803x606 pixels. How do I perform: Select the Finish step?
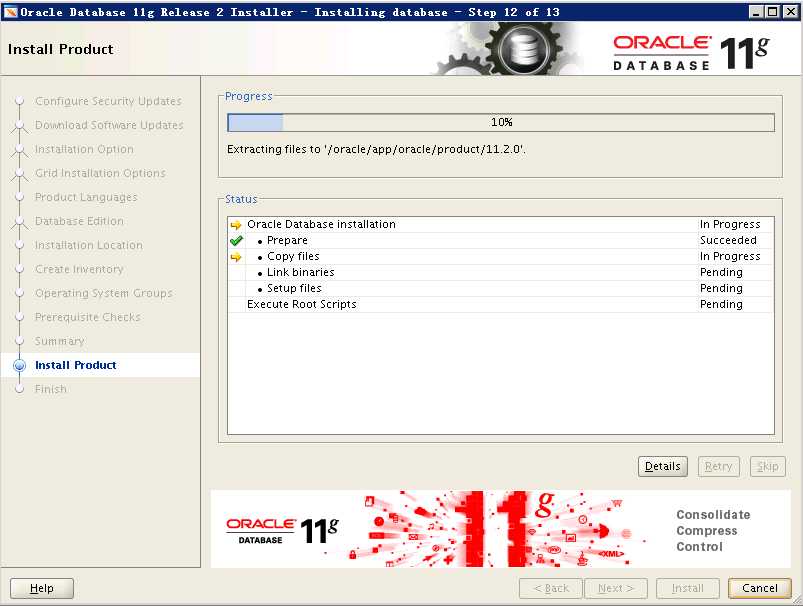tap(51, 389)
